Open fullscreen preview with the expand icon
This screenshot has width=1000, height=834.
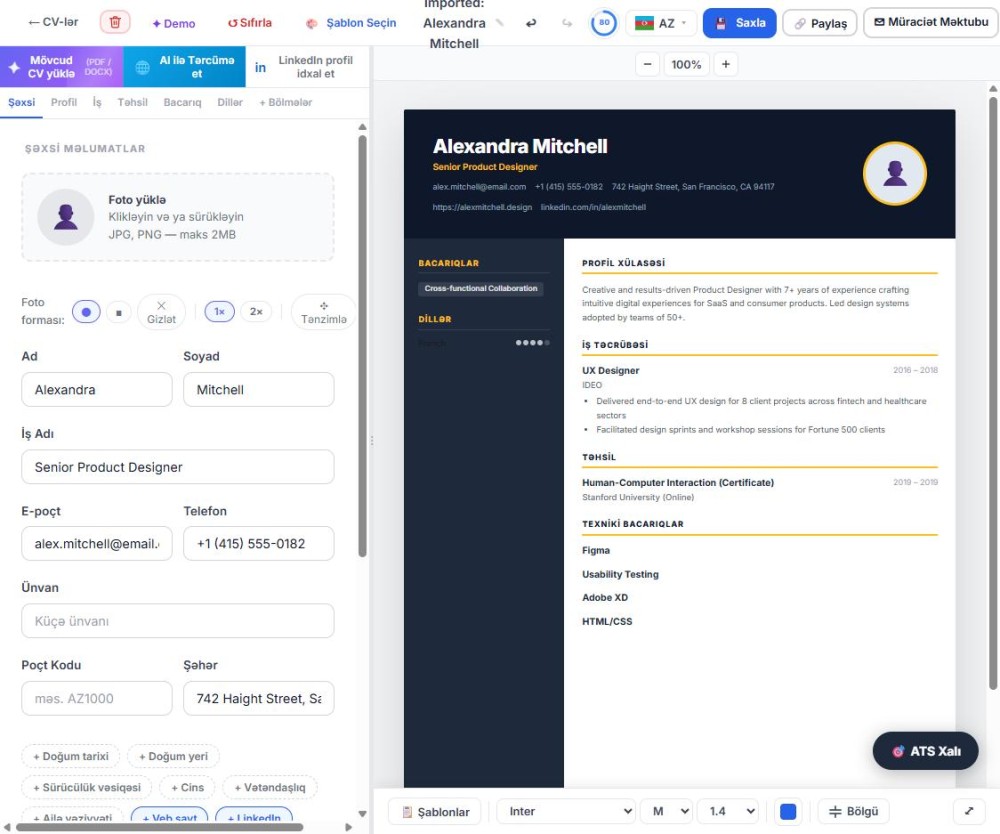(x=969, y=811)
